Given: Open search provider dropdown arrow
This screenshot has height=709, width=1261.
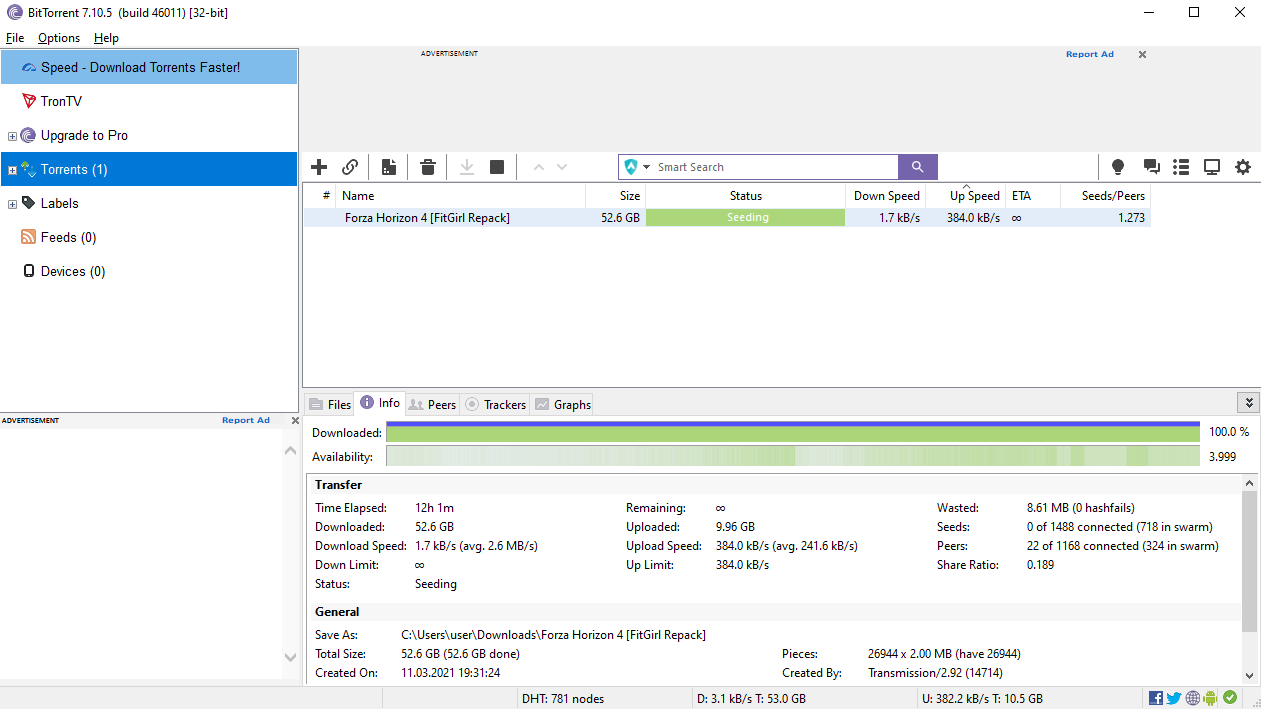Looking at the screenshot, I should tap(647, 167).
